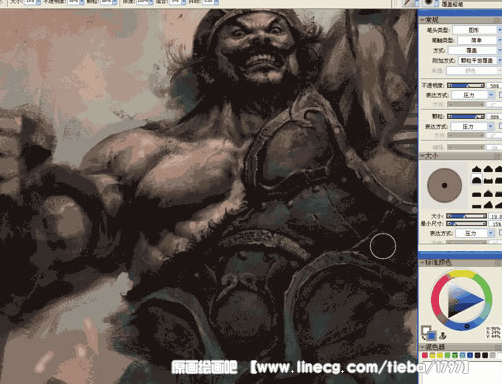Toggle invert checkbox beside size expression
Viewport: 502px width, 384px height.
pos(500,233)
